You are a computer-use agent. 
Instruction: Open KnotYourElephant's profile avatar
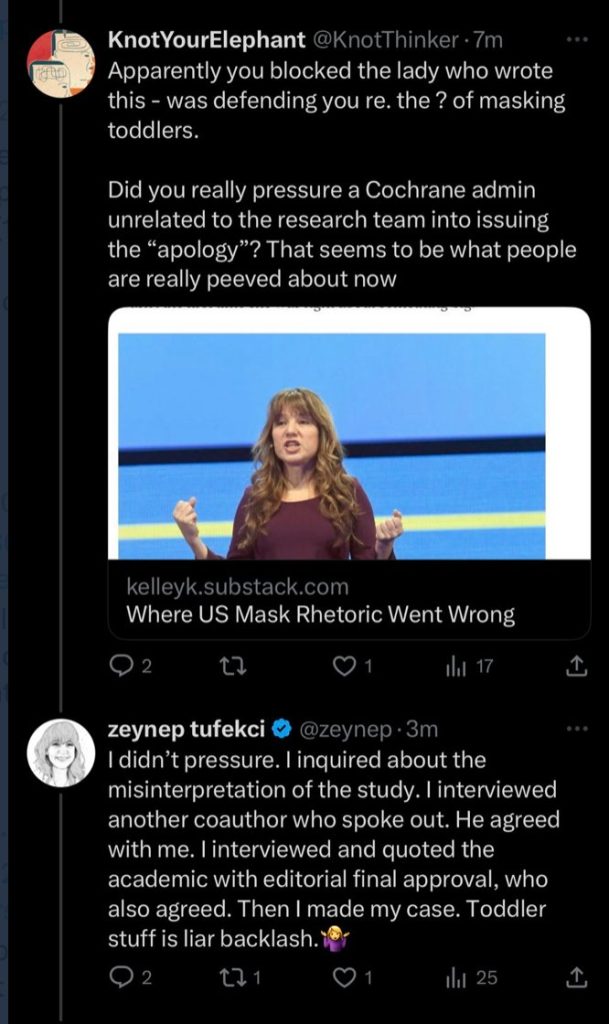coord(59,62)
